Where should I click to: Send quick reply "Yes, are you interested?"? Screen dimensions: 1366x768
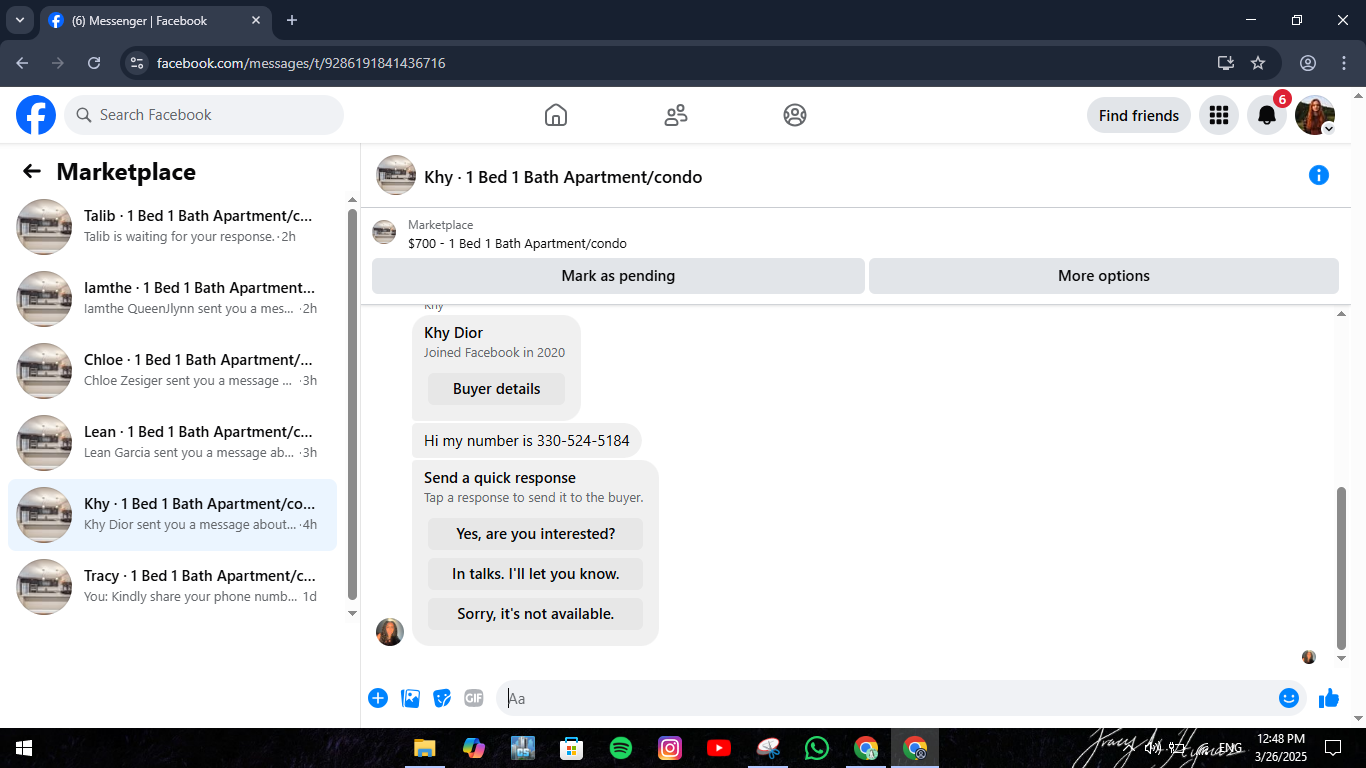(x=535, y=534)
